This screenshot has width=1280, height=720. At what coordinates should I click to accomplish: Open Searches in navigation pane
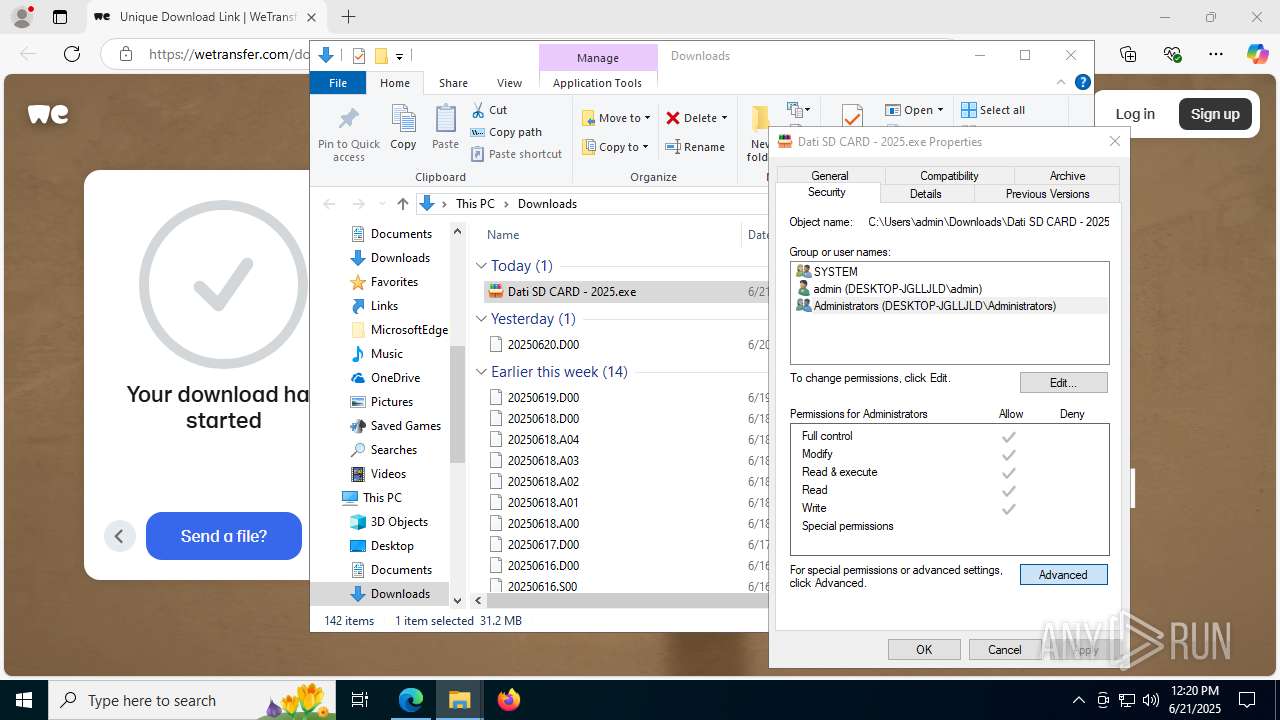(393, 450)
